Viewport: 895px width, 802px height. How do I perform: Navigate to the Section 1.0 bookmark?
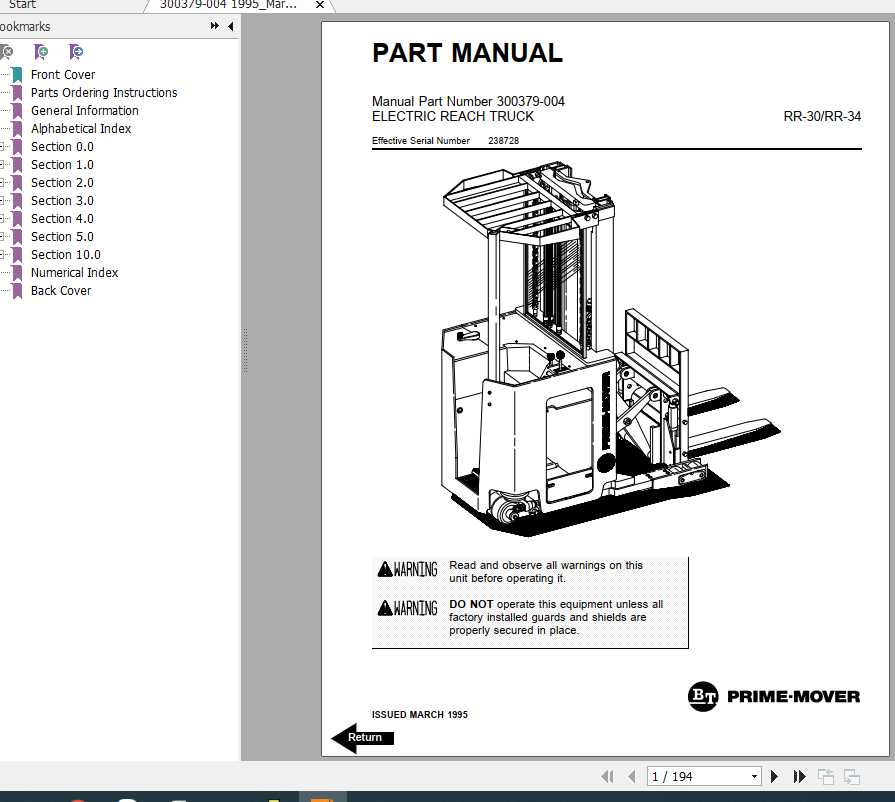62,164
